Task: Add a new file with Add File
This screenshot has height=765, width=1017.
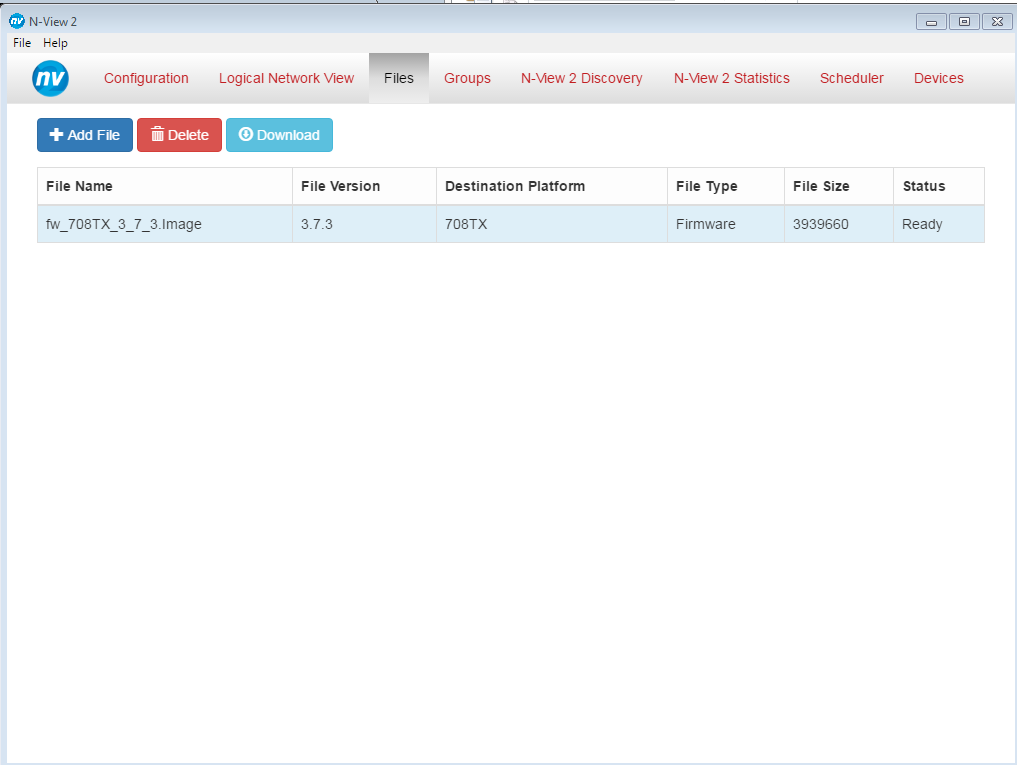Action: click(85, 135)
